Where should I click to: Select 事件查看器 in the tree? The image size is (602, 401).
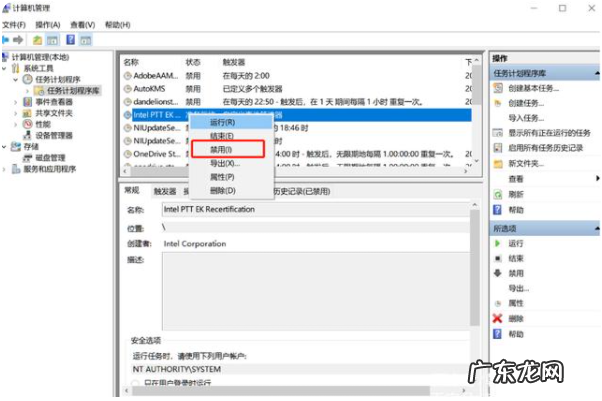point(54,102)
